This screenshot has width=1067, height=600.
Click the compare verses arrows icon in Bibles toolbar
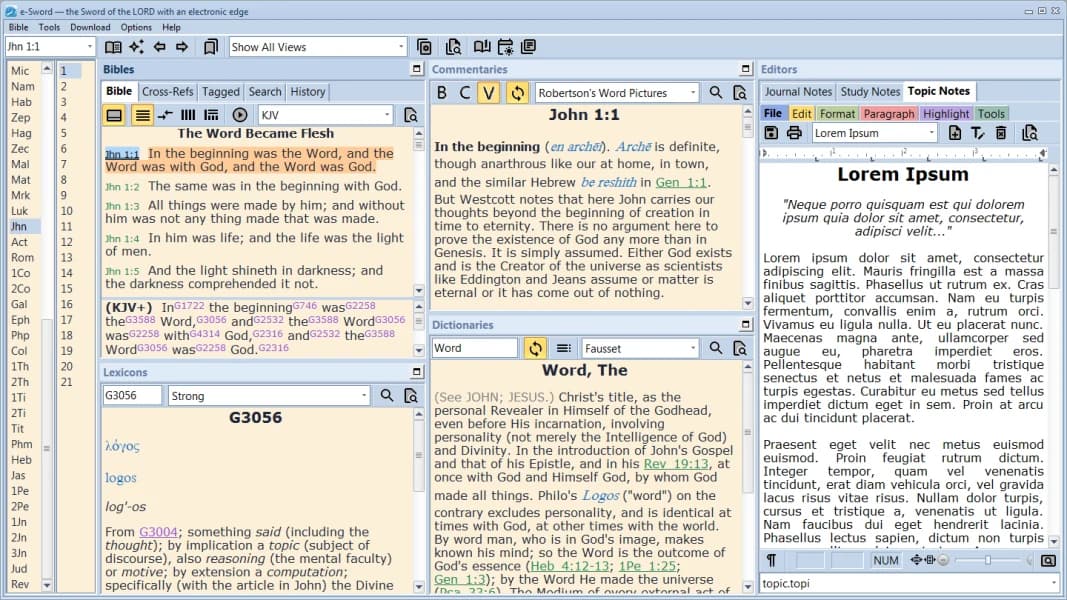(x=165, y=115)
